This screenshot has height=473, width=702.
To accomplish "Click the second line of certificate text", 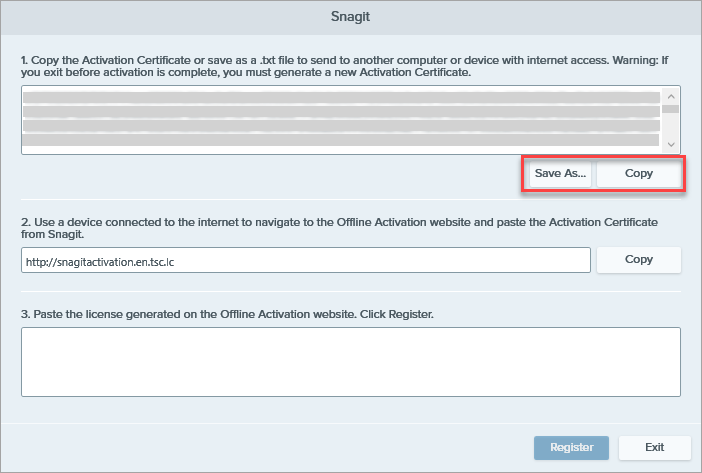I will 340,112.
